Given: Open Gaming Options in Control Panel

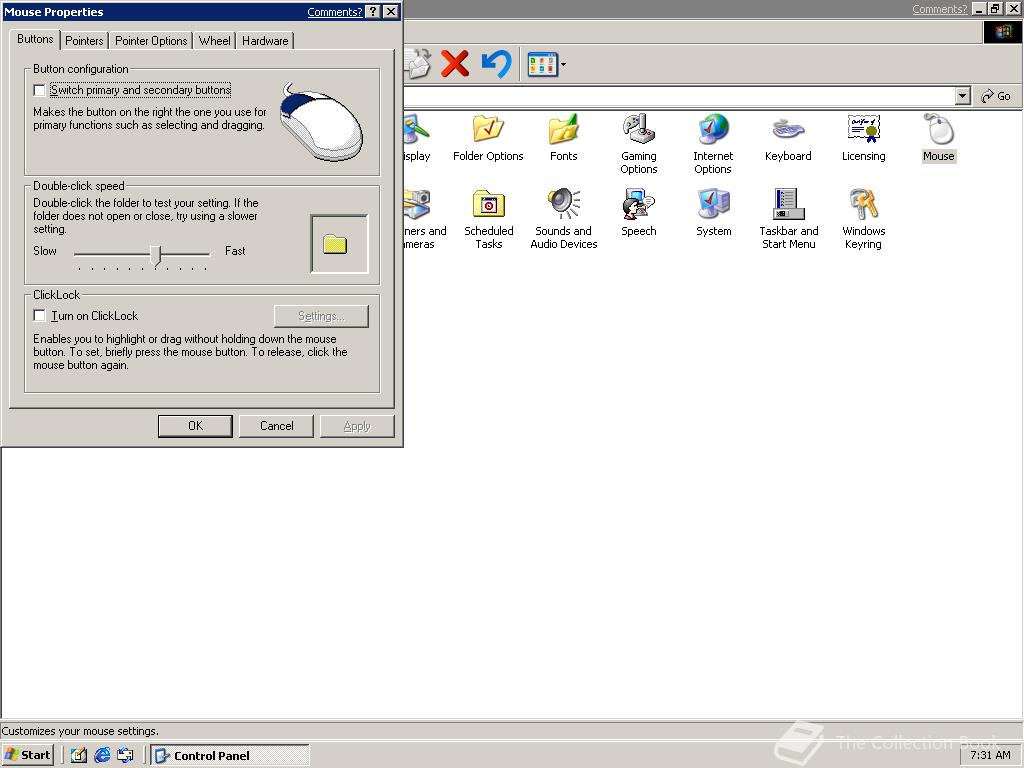Looking at the screenshot, I should pos(638,144).
